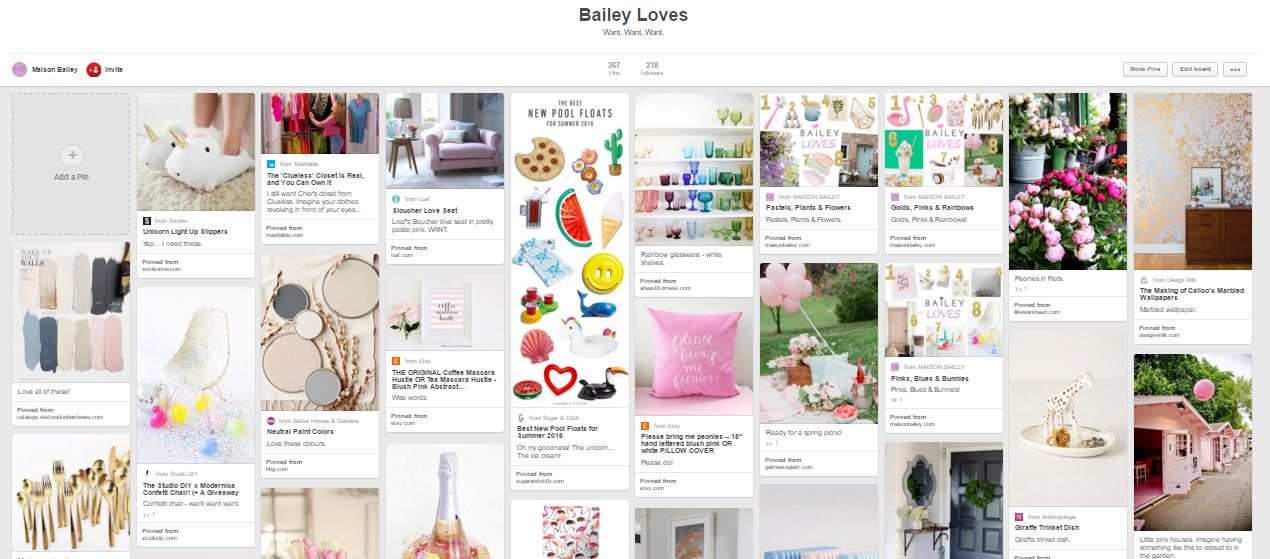
Task: Open the Unicorn Light Up Slippers pin image
Action: pos(196,151)
